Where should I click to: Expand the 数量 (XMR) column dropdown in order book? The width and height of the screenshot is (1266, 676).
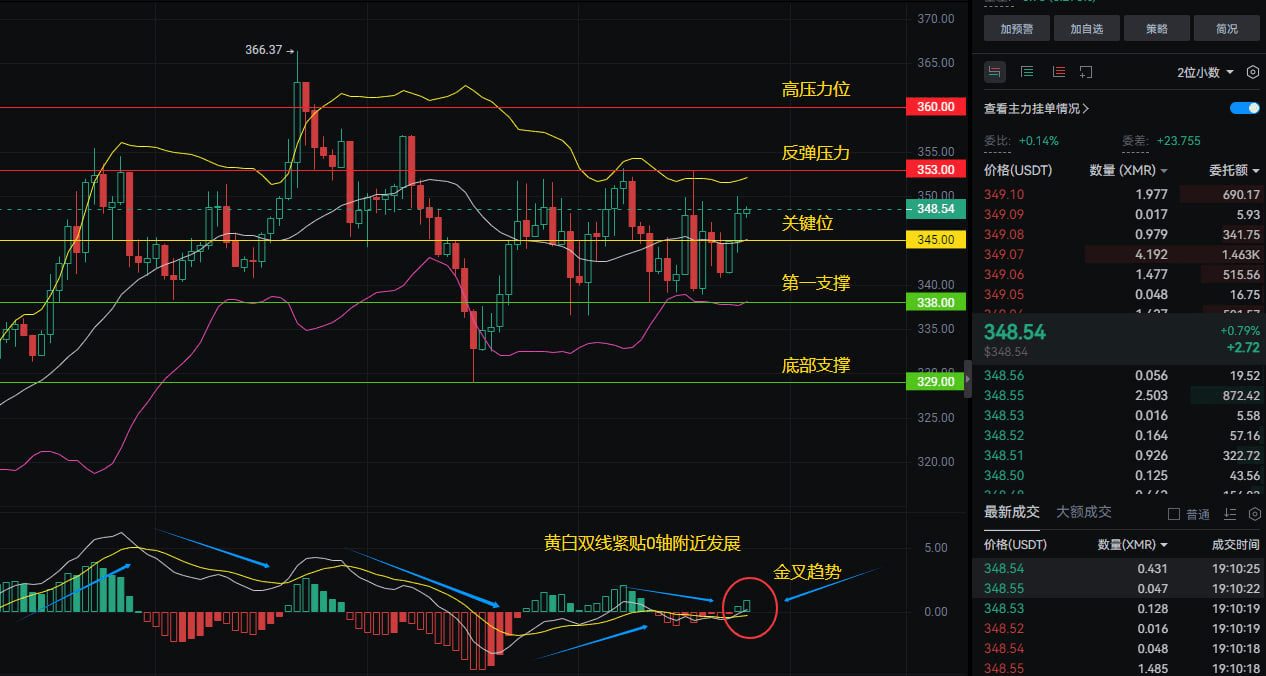click(1128, 171)
